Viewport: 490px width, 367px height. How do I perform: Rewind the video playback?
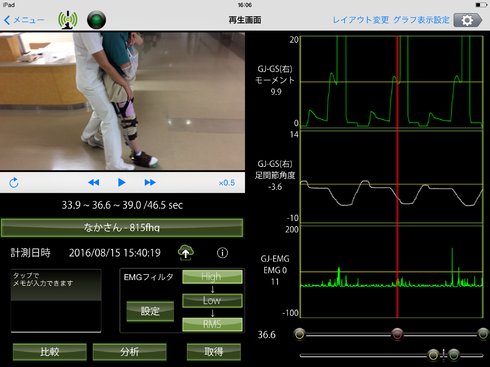point(94,182)
